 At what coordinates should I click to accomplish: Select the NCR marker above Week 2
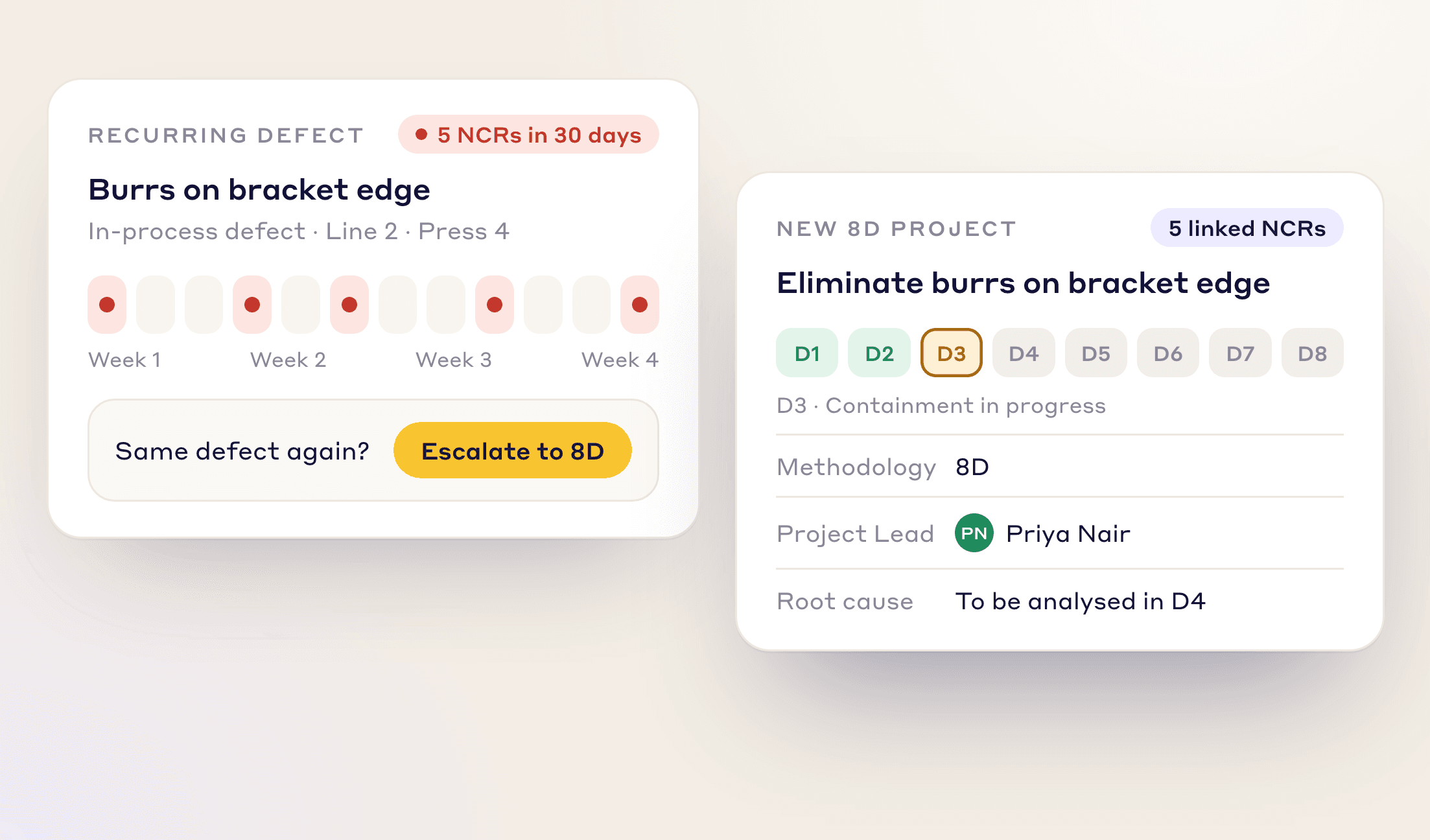click(252, 305)
